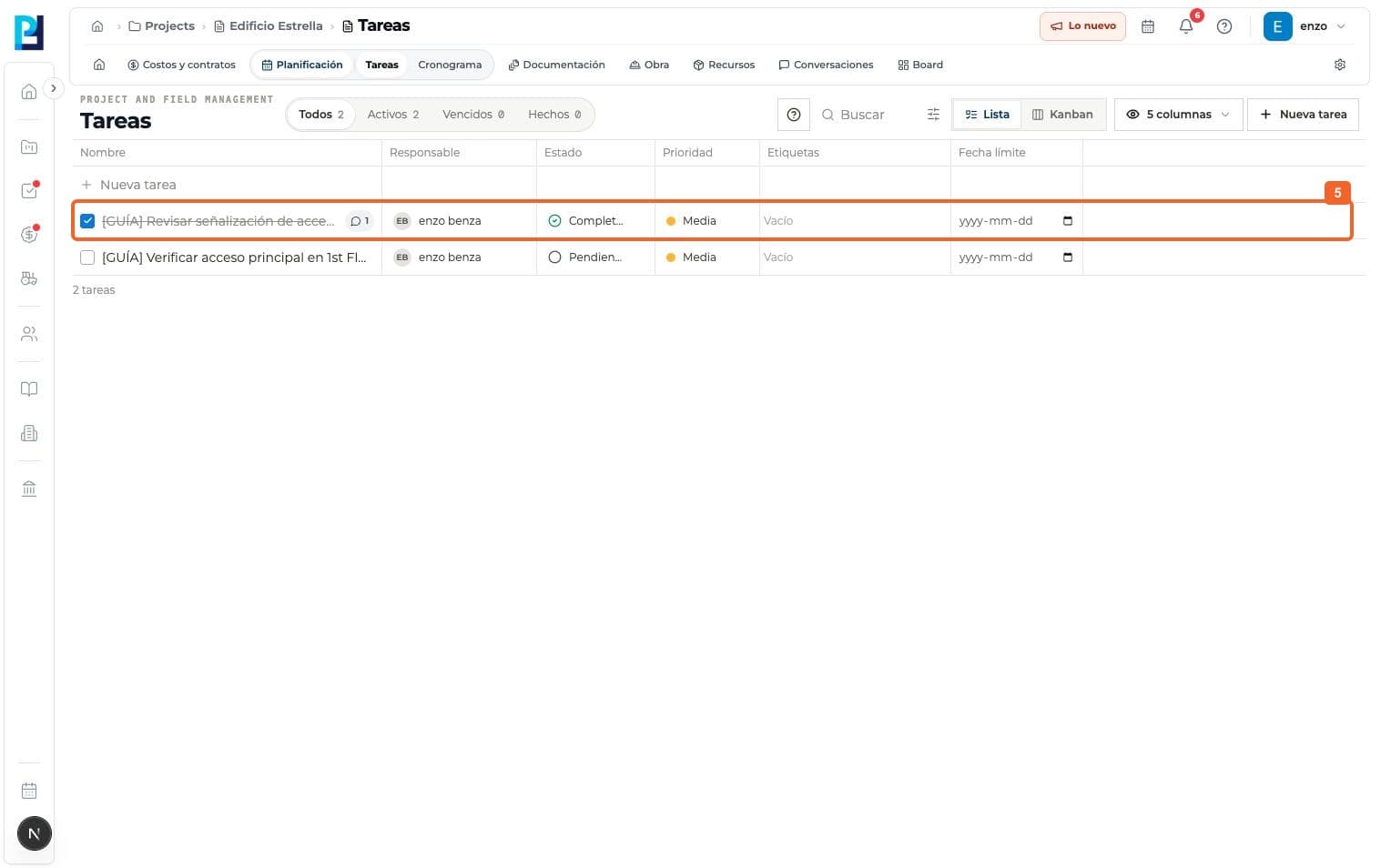Open the help icon beside the bell
The image size is (1381, 868).
[1224, 26]
